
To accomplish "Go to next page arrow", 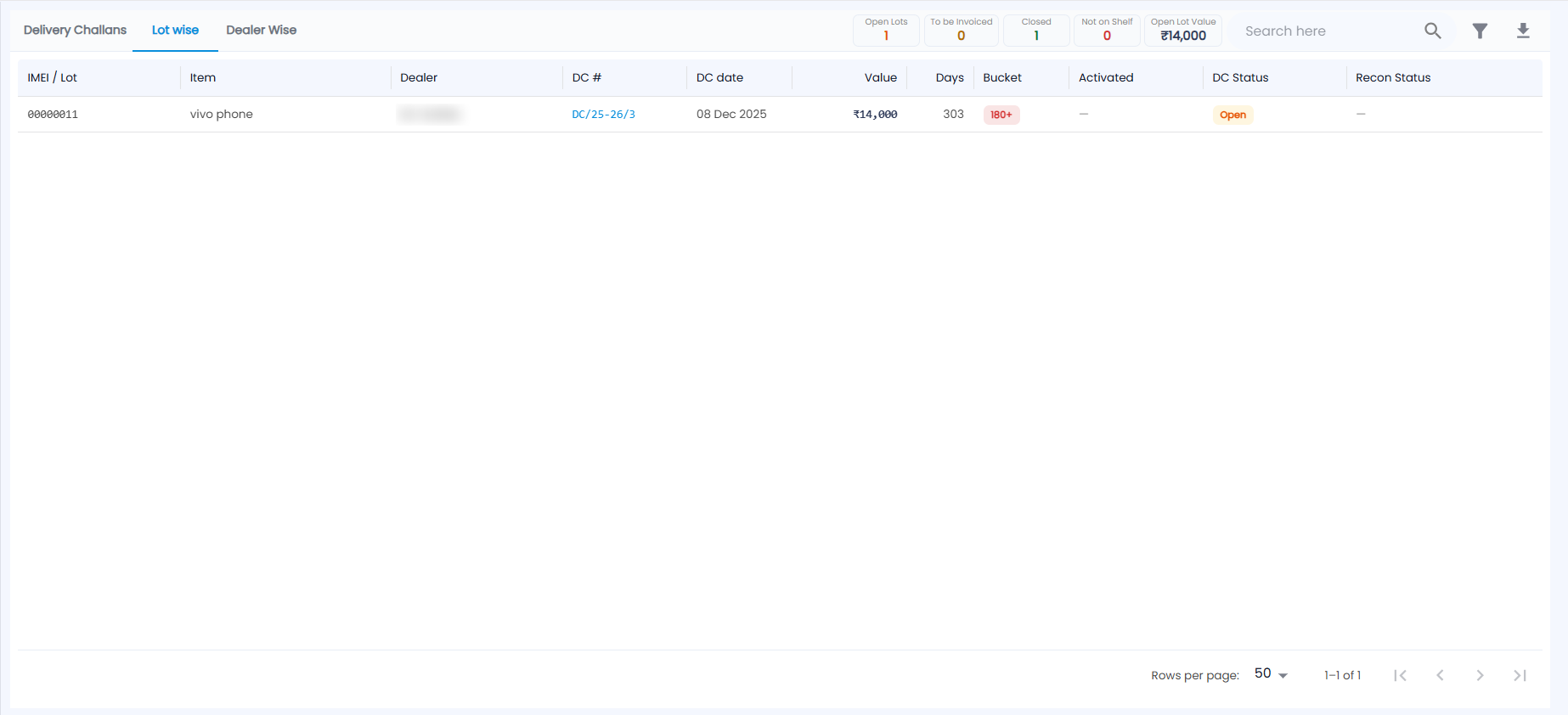I will [x=1480, y=675].
